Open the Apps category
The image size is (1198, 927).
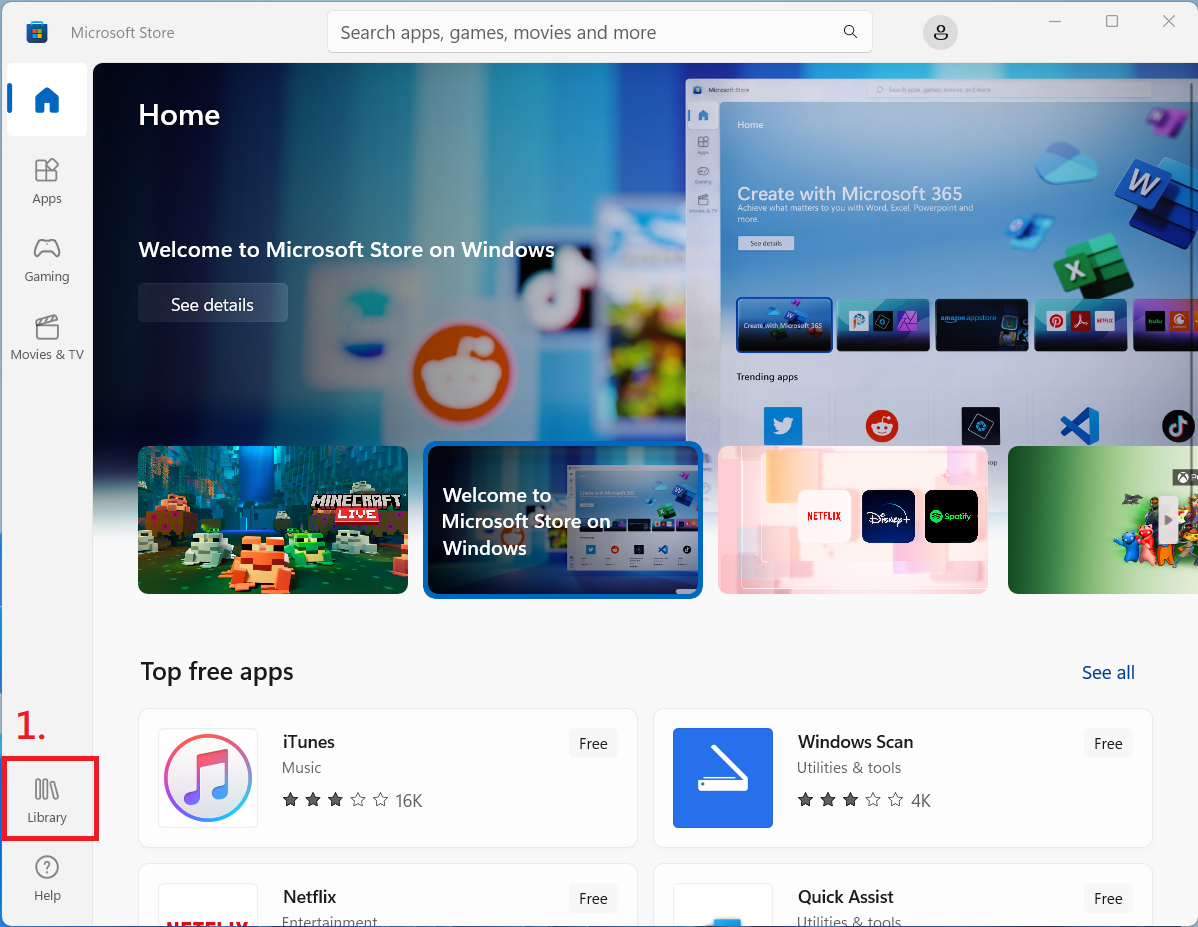[x=47, y=181]
